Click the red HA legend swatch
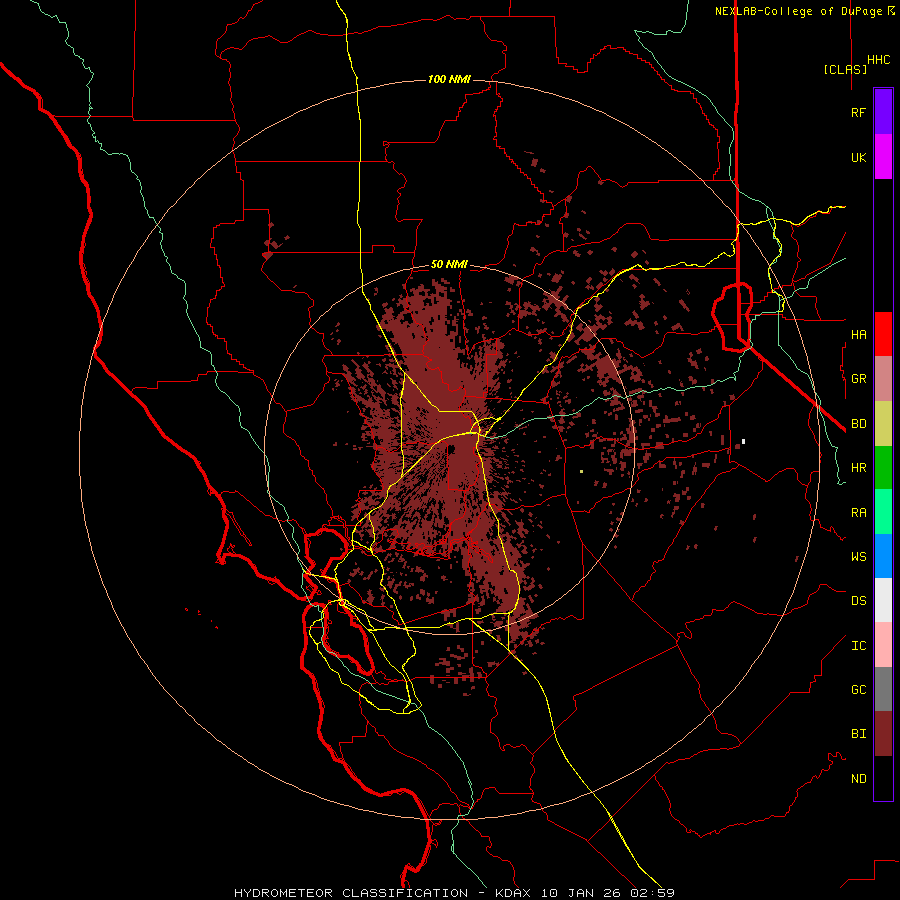 [883, 334]
